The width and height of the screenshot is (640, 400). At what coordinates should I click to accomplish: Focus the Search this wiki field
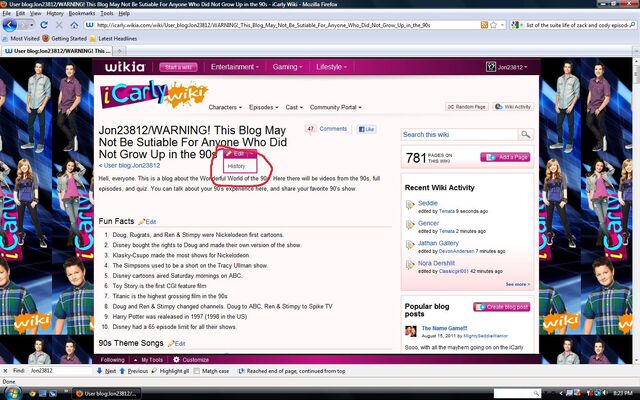coord(460,134)
